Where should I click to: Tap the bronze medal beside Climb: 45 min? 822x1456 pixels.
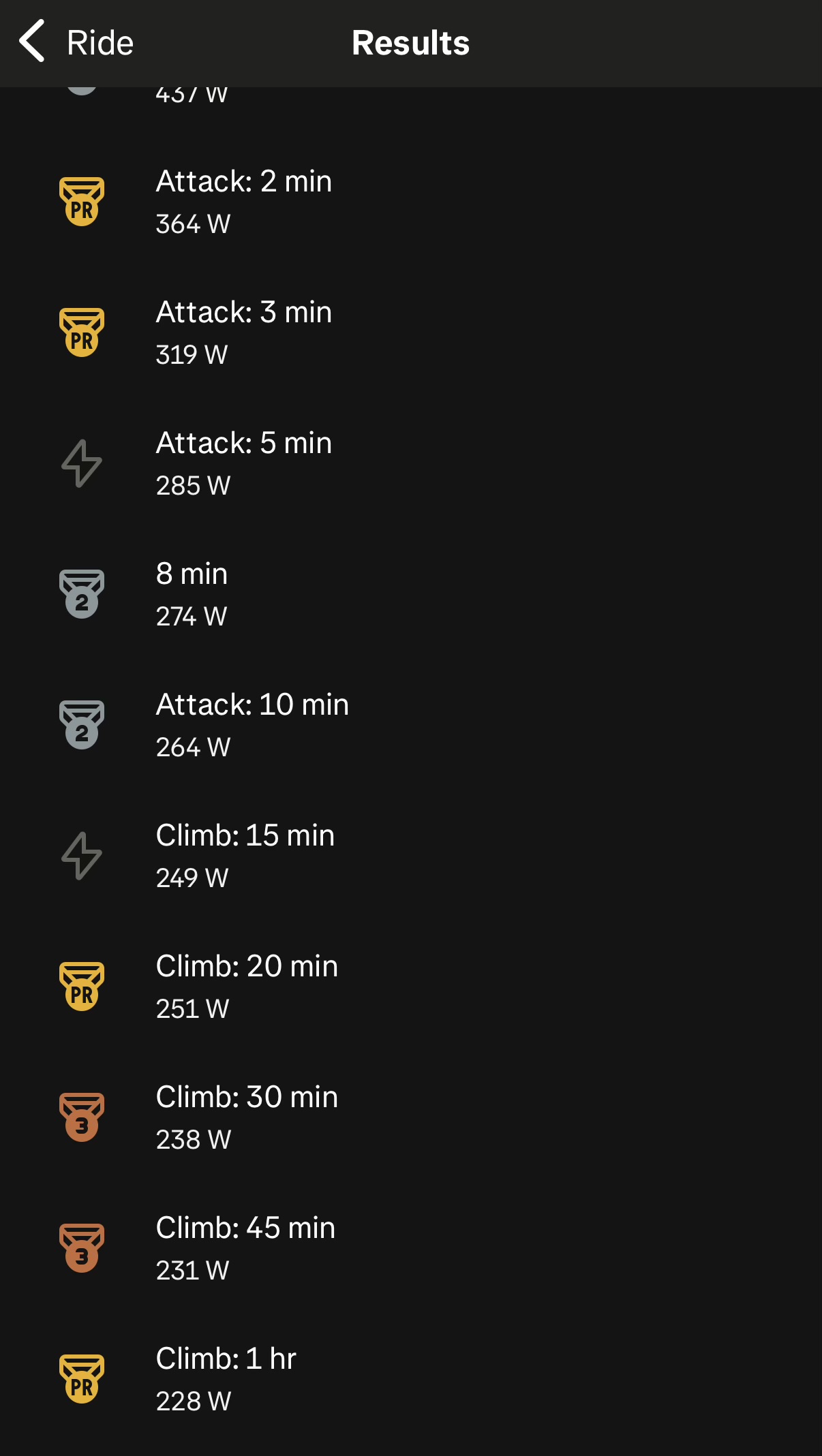(x=82, y=1248)
